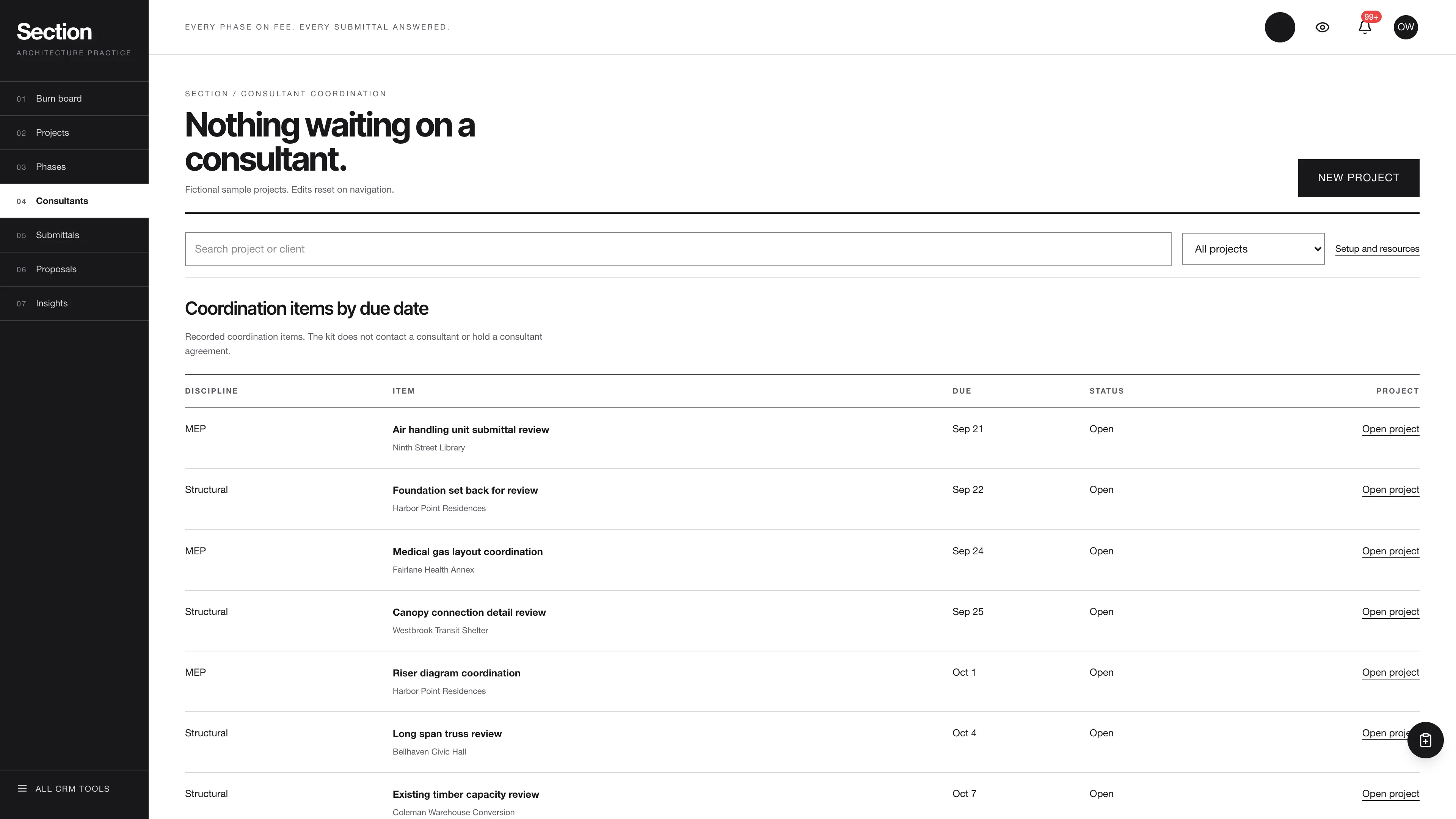The width and height of the screenshot is (1456, 819).
Task: Open project for Canopy connection detail review
Action: (1390, 612)
